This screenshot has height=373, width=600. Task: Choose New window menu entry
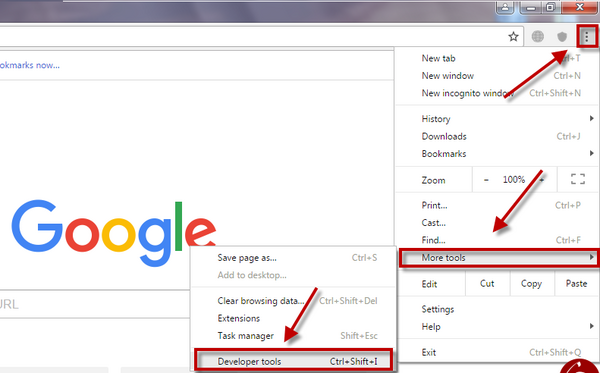point(498,76)
